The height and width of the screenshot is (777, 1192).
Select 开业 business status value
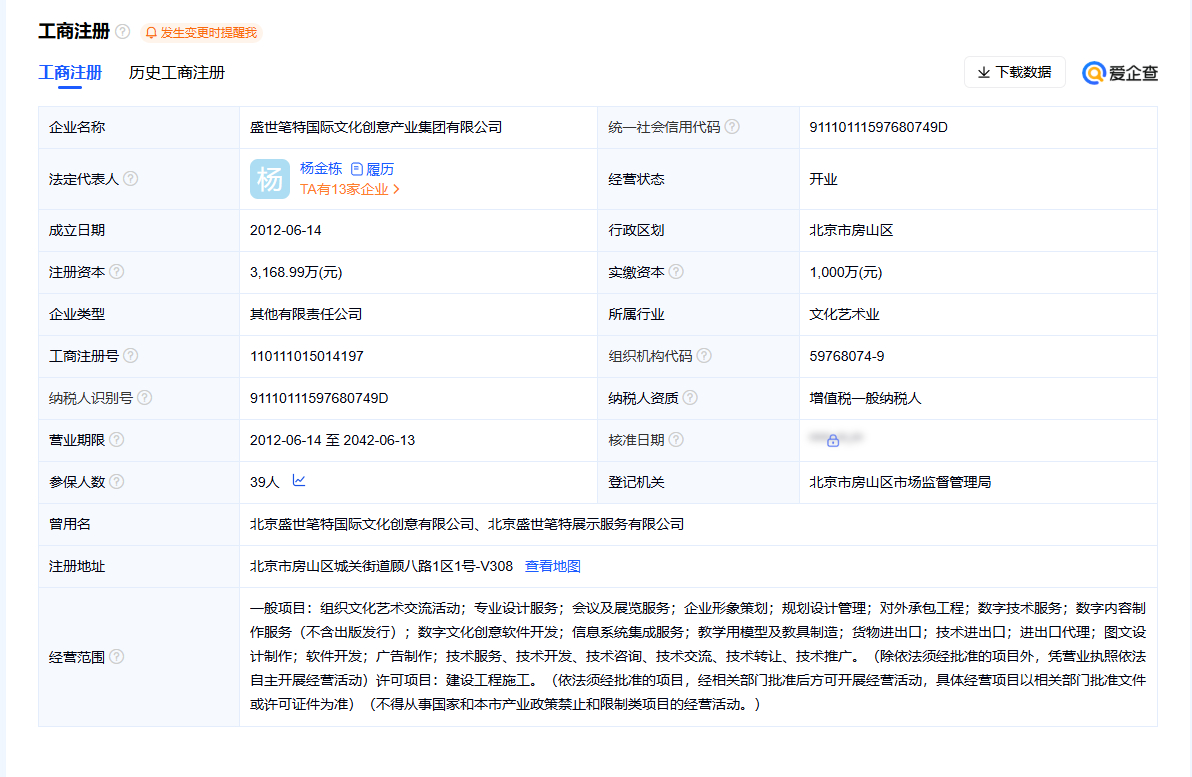tap(823, 179)
